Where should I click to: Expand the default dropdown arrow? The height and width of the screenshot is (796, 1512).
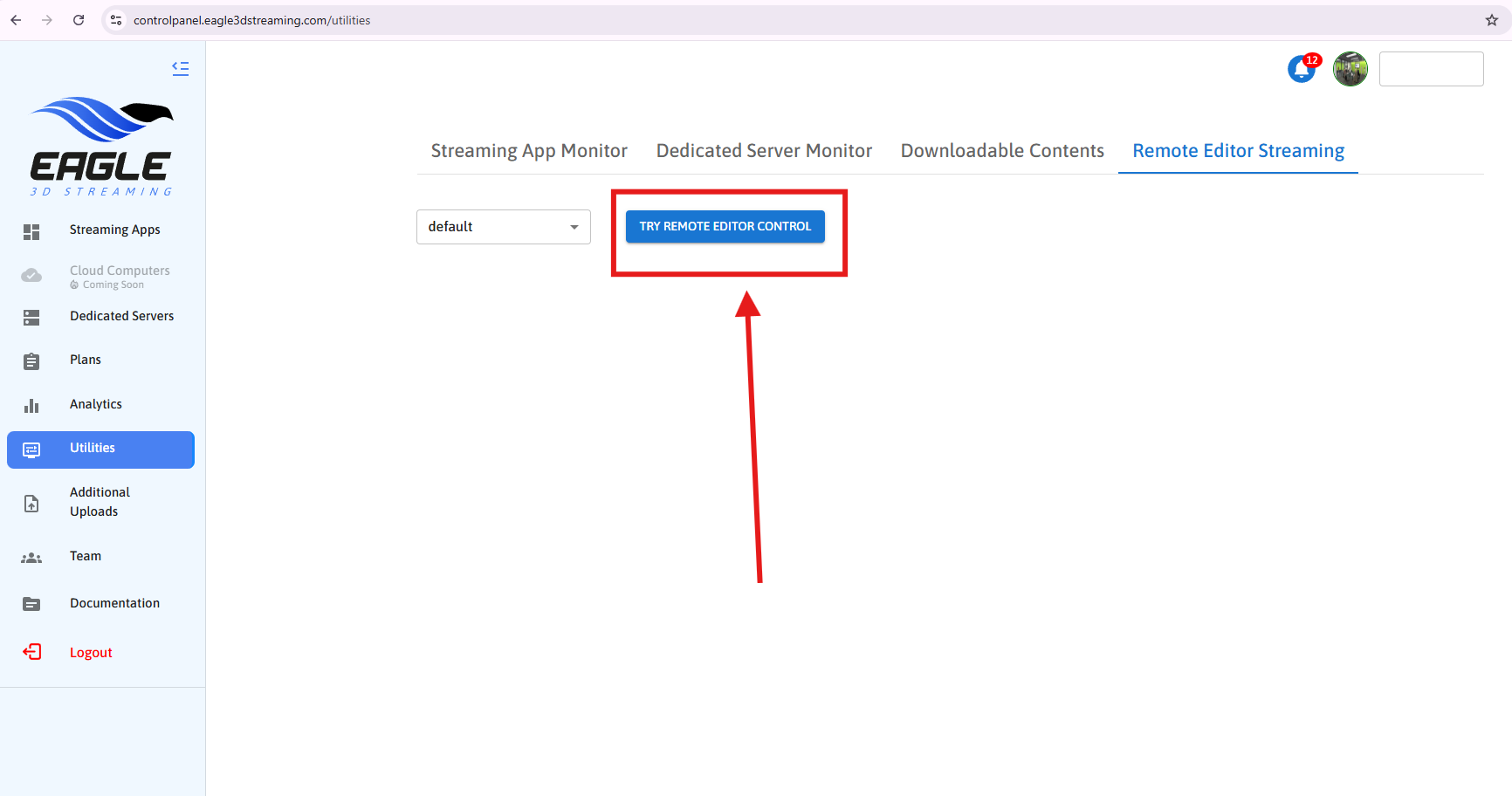(x=574, y=227)
